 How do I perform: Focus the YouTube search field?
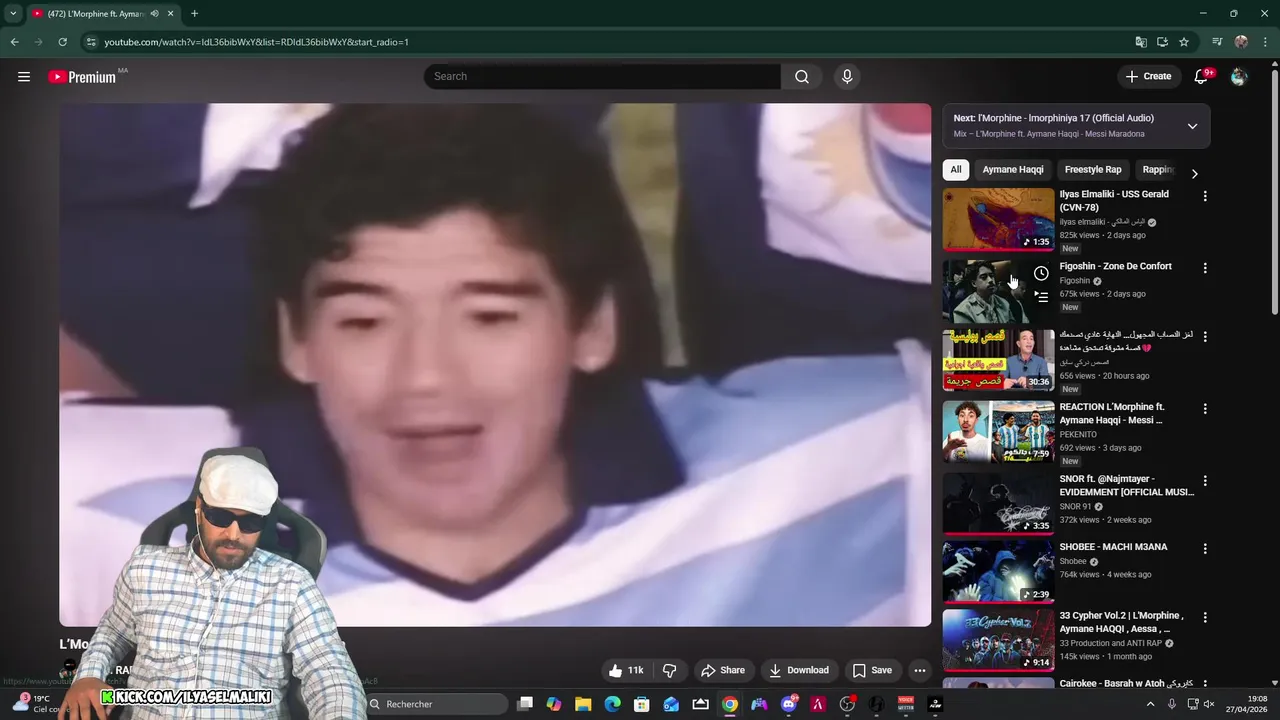click(602, 76)
